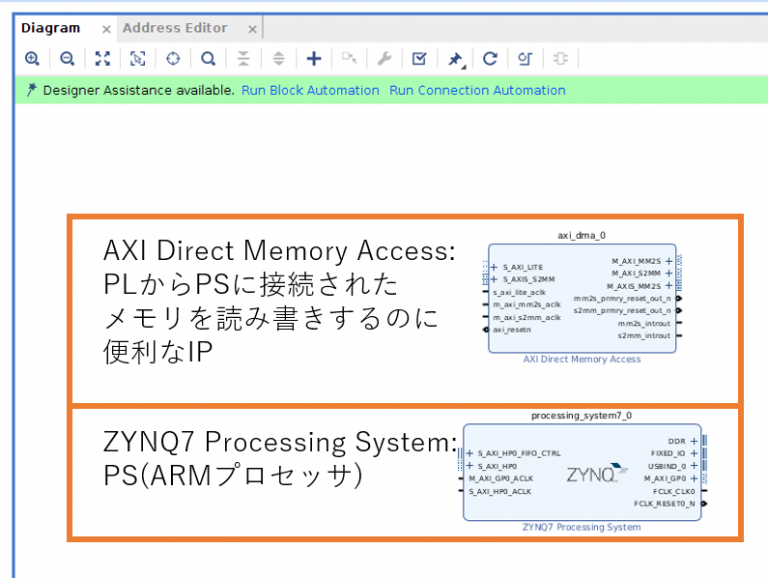The height and width of the screenshot is (578, 768).
Task: Click the Zoom Out toolbar icon
Action: point(67,59)
